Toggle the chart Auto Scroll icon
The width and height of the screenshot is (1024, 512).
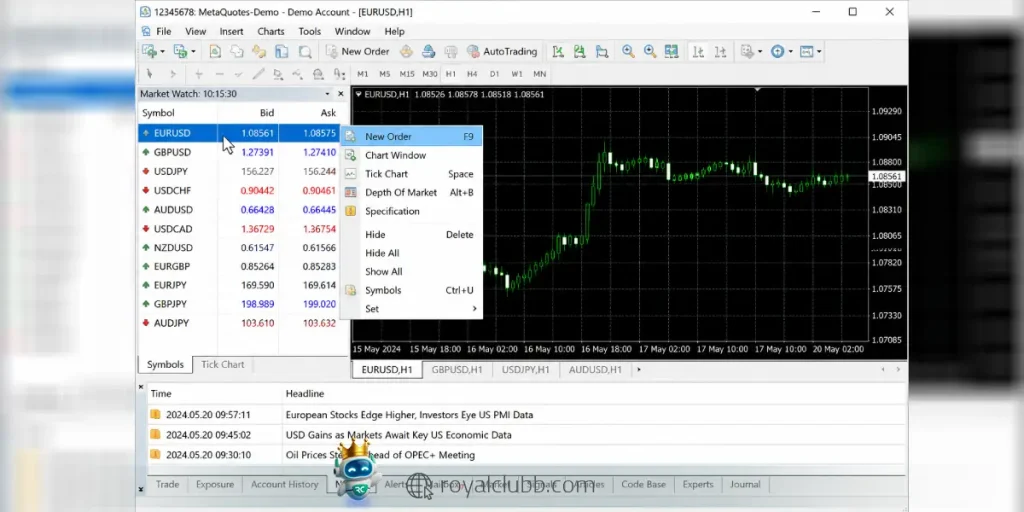click(x=698, y=51)
